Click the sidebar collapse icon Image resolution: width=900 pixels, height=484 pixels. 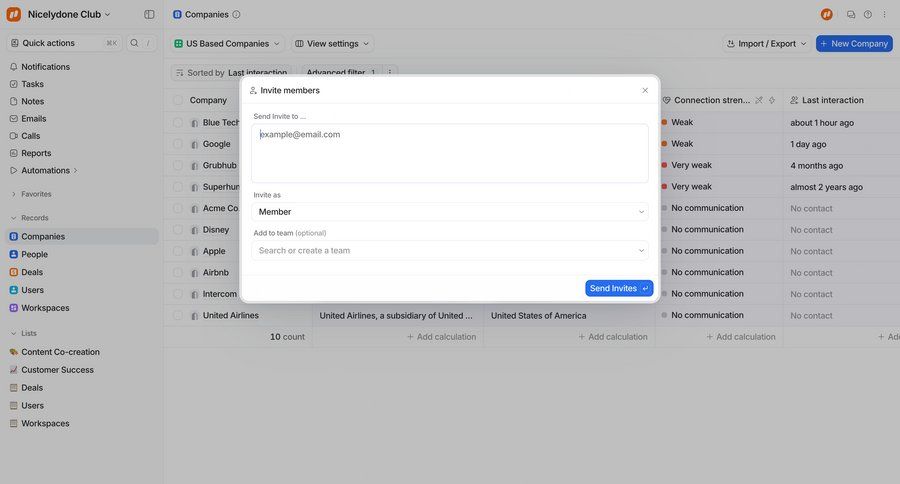point(149,15)
